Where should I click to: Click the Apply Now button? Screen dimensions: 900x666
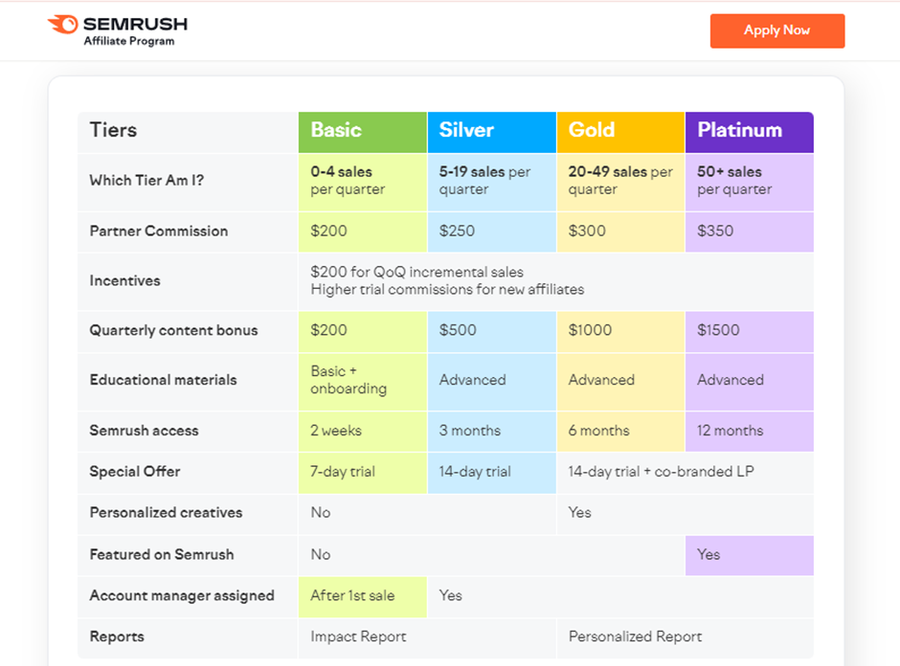(777, 30)
